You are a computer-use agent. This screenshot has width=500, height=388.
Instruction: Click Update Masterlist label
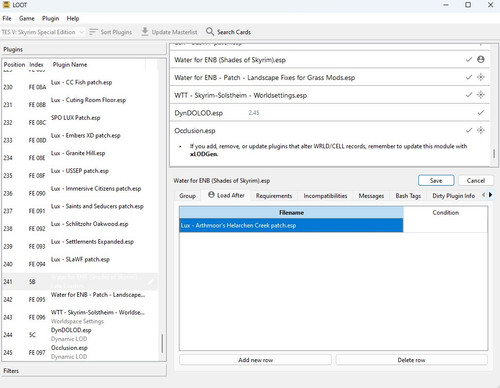coord(174,32)
